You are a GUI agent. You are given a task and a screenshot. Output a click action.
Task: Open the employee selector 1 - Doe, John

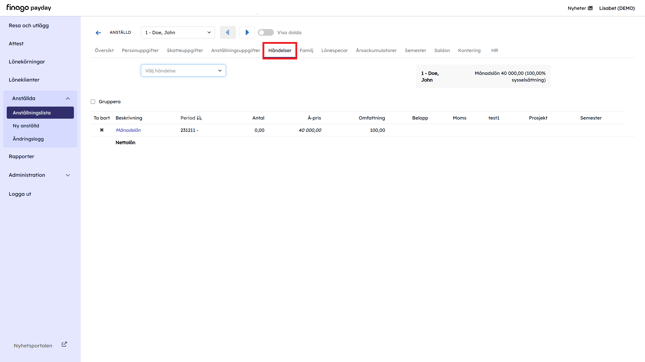(178, 32)
